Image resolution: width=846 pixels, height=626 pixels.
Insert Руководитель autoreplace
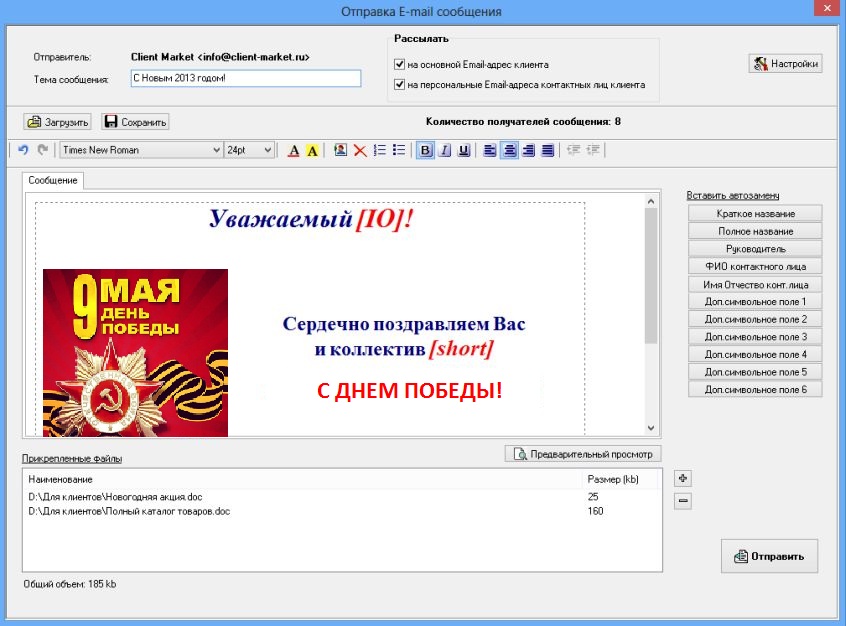click(x=755, y=249)
